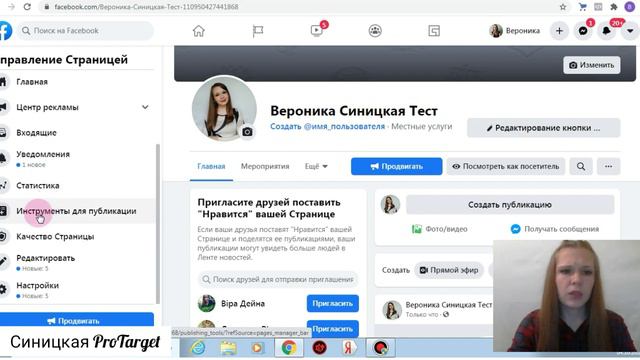The width and height of the screenshot is (640, 360).
Task: Click the Вероника profile link in header
Action: coord(515,31)
